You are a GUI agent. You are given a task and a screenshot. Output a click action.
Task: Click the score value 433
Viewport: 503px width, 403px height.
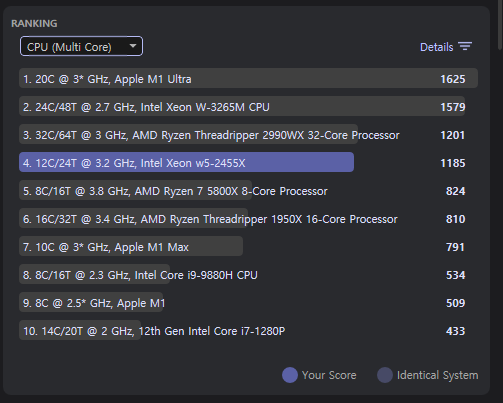pos(455,331)
